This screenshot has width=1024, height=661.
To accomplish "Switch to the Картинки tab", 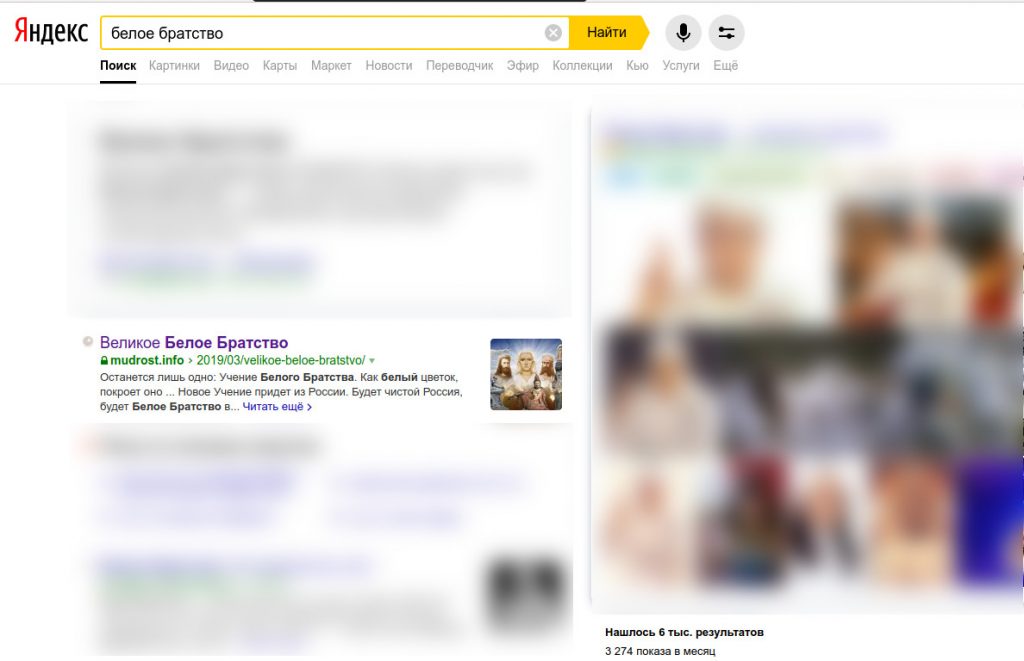I will (x=174, y=65).
